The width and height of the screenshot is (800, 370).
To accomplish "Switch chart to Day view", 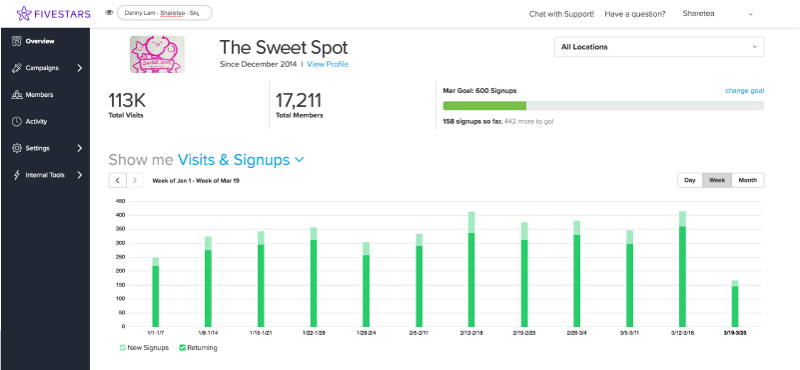I will point(690,180).
